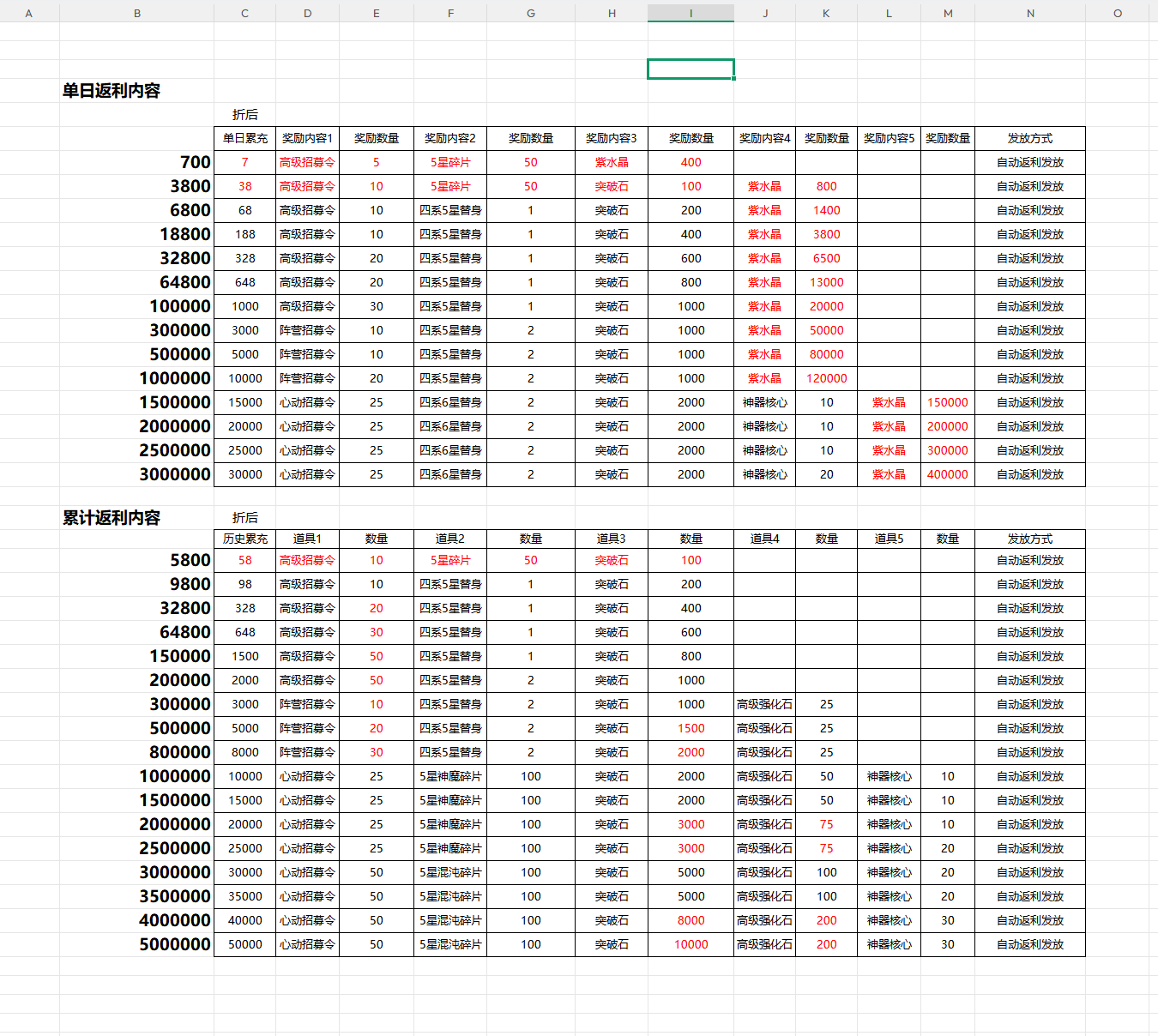
Task: Click the '累计返利内容' title cell
Action: pos(112,518)
